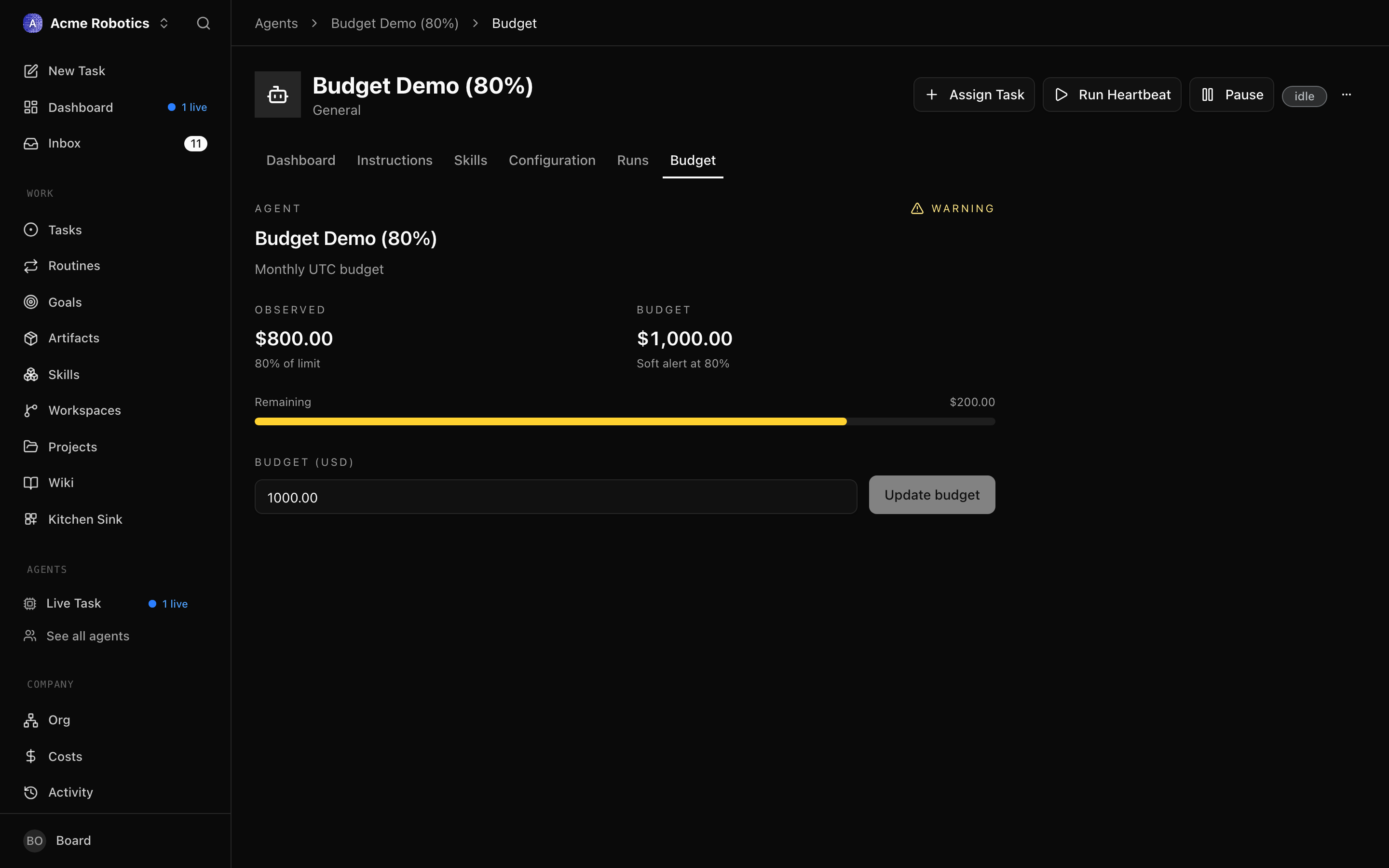Image resolution: width=1389 pixels, height=868 pixels.
Task: Click the 80% of limit text
Action: 287,364
